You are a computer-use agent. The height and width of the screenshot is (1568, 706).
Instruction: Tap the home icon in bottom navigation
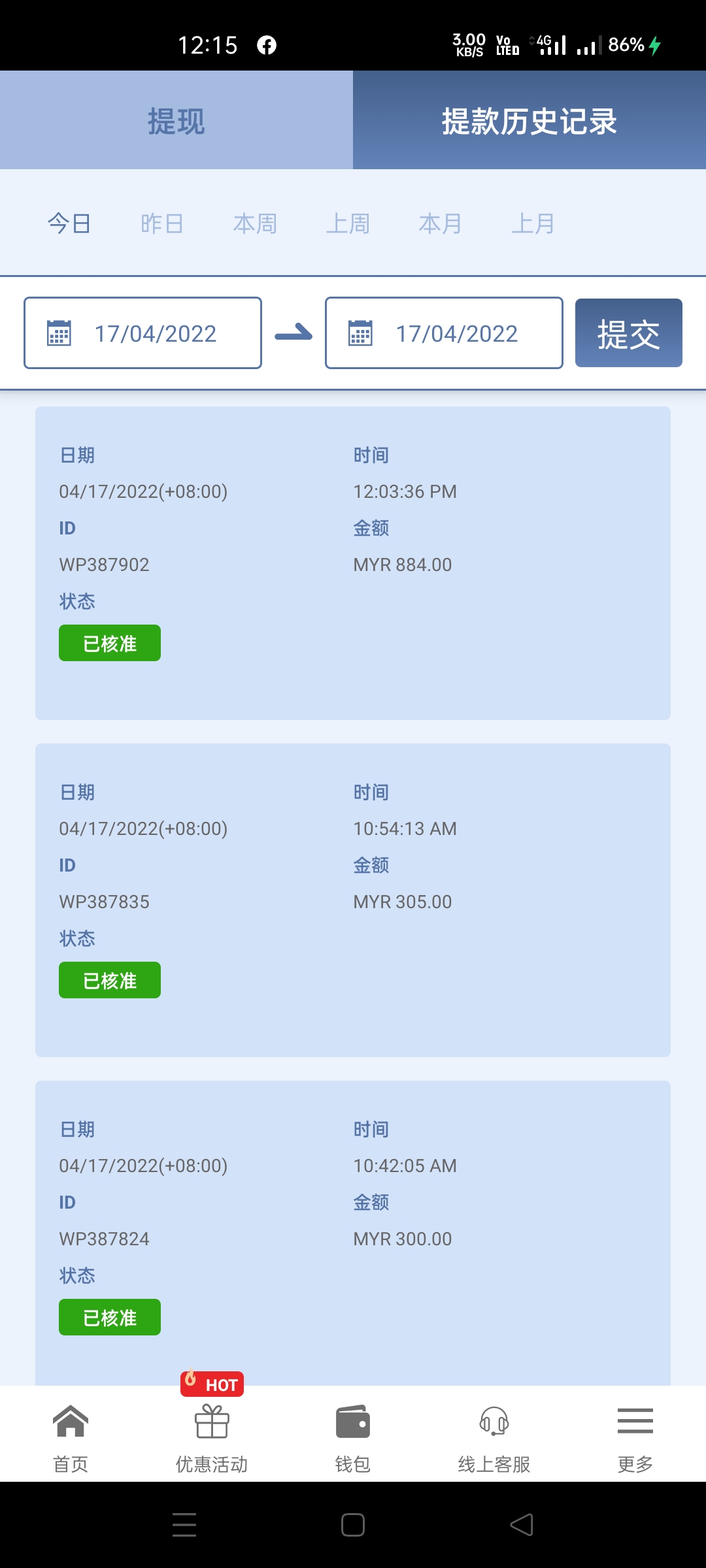(x=71, y=1422)
